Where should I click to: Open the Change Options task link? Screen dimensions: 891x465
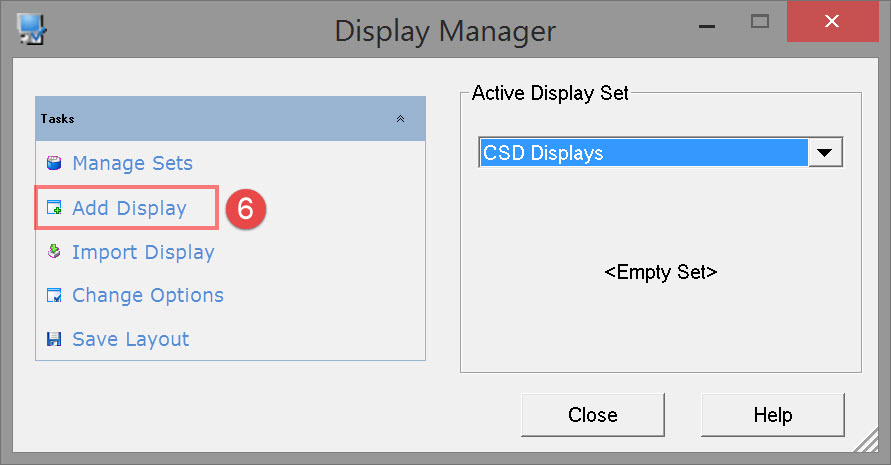(x=148, y=296)
